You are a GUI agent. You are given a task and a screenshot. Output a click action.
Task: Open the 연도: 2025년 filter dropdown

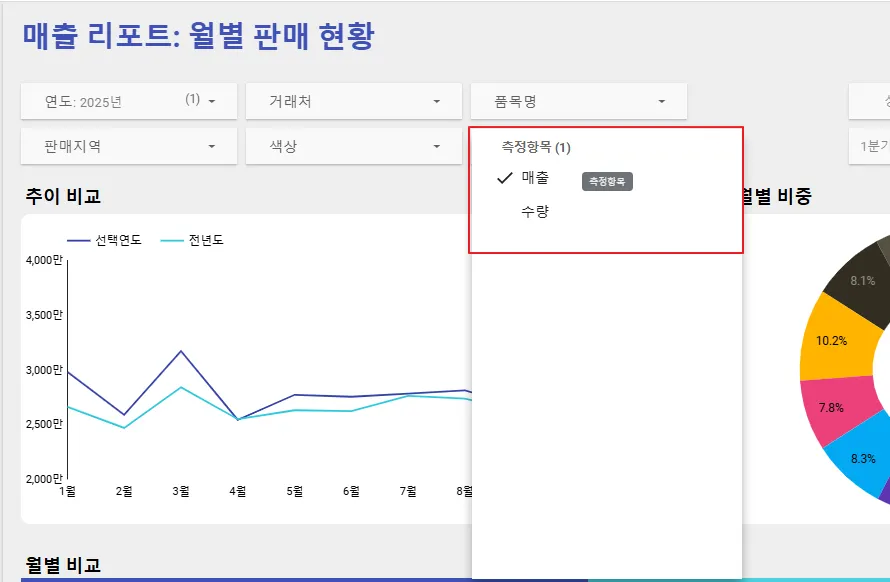pyautogui.click(x=129, y=101)
